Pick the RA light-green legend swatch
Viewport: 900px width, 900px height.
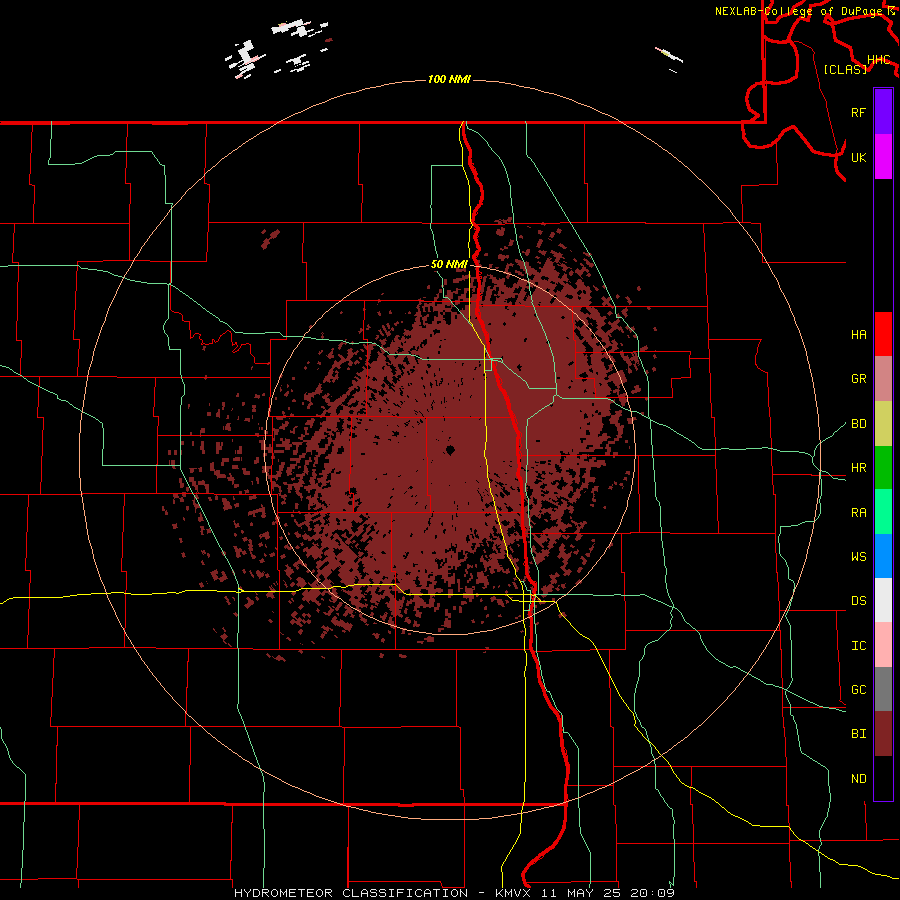(x=883, y=512)
